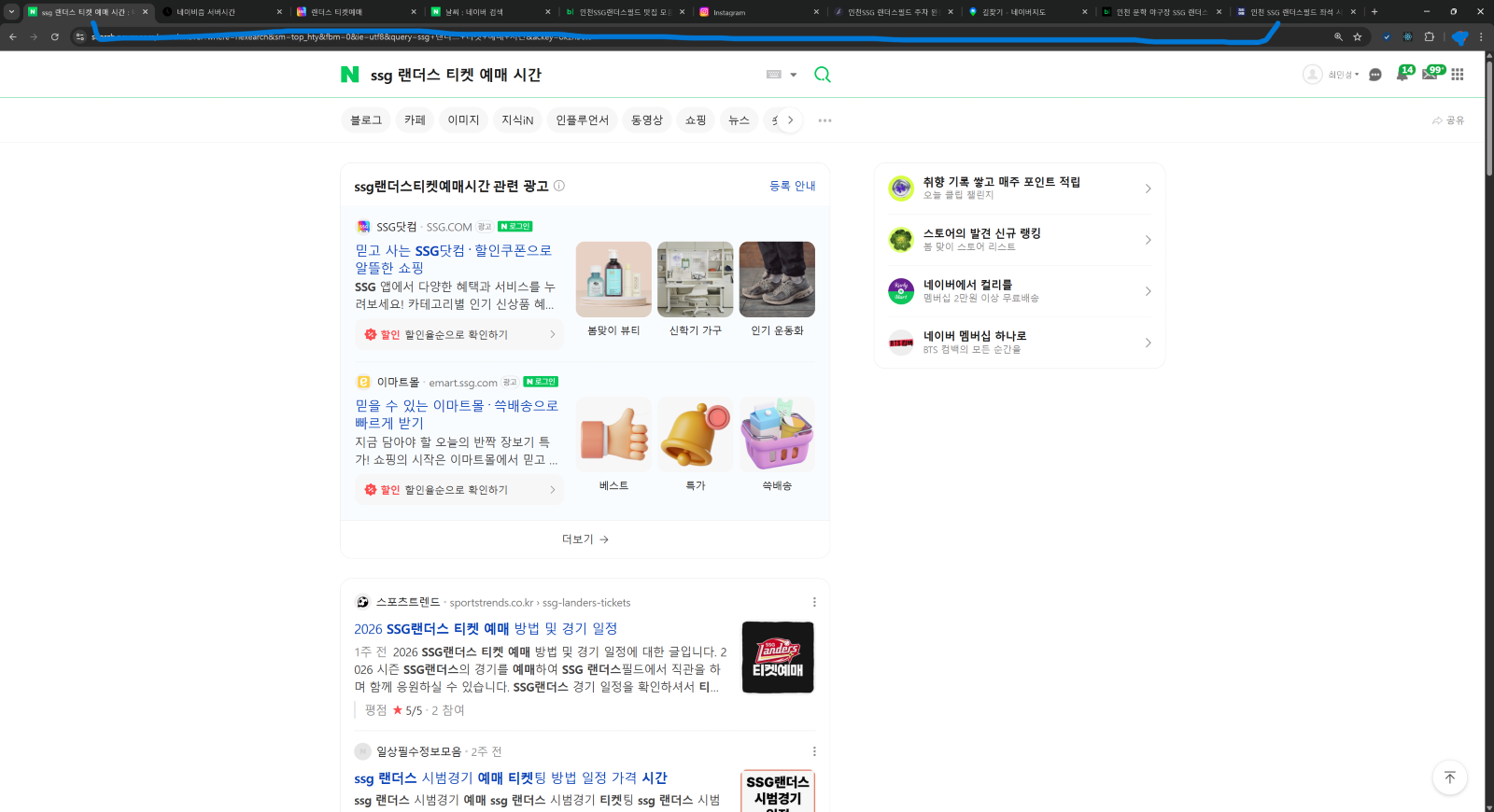The height and width of the screenshot is (812, 1494).
Task: Expand 네이버 멤버십 하나로 row
Action: pyautogui.click(x=1020, y=343)
